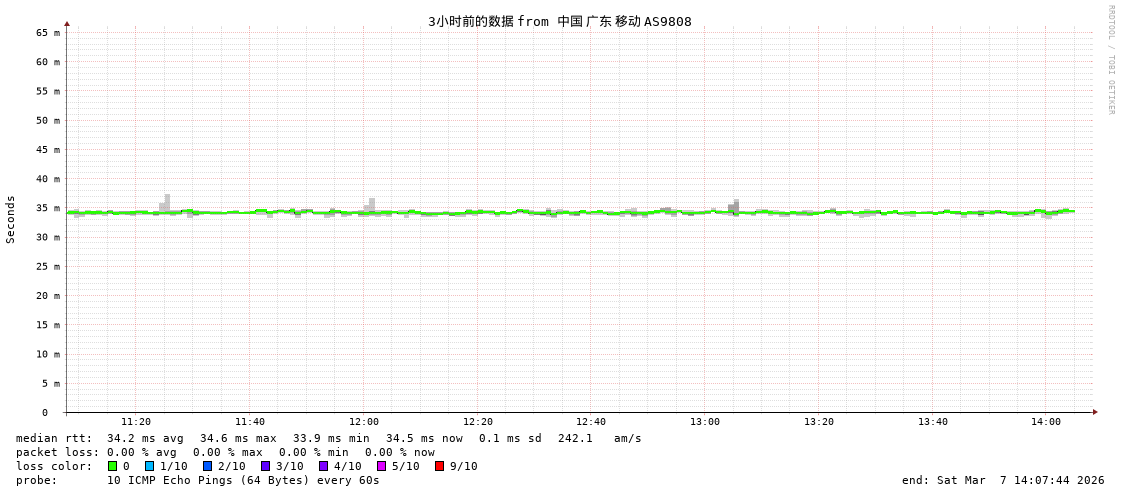Viewport: 1121px width, 494px height.
Task: Click the 34.2 ms avg median value
Action: [145, 438]
